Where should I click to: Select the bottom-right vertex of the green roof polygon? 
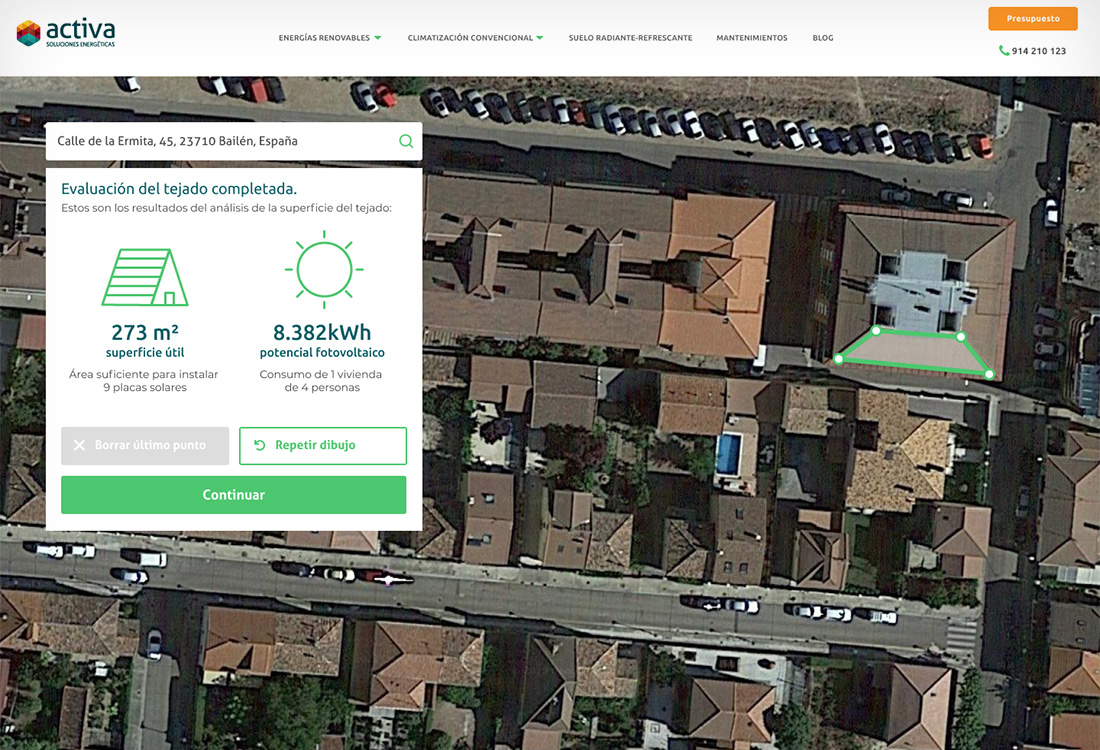click(x=989, y=374)
